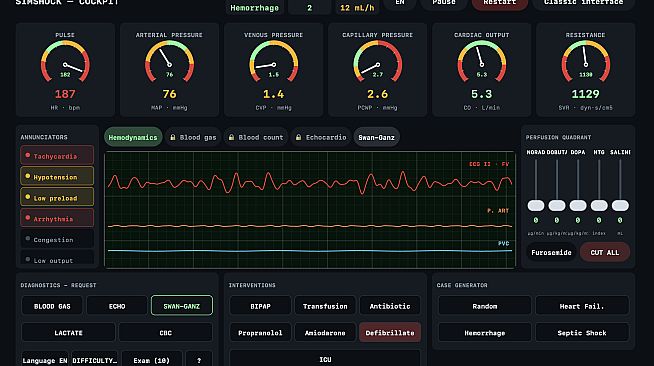Open the locked Blood gas tab
This screenshot has width=654, height=366.
pos(193,137)
